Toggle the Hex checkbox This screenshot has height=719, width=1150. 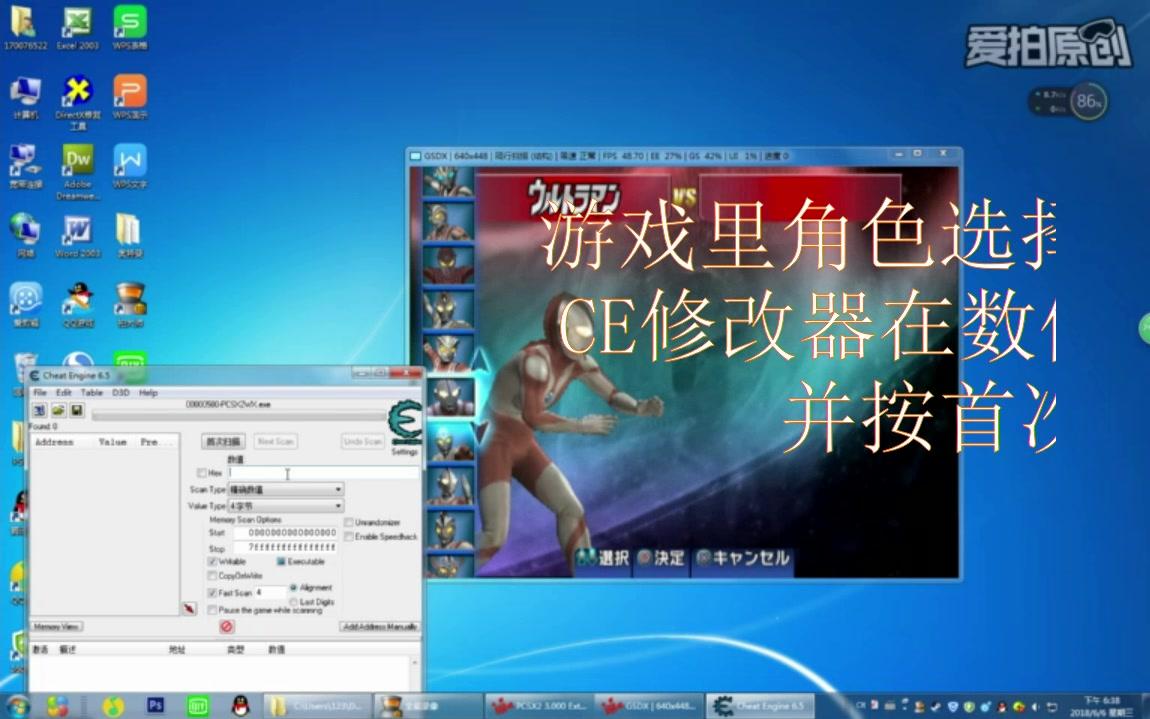point(202,473)
